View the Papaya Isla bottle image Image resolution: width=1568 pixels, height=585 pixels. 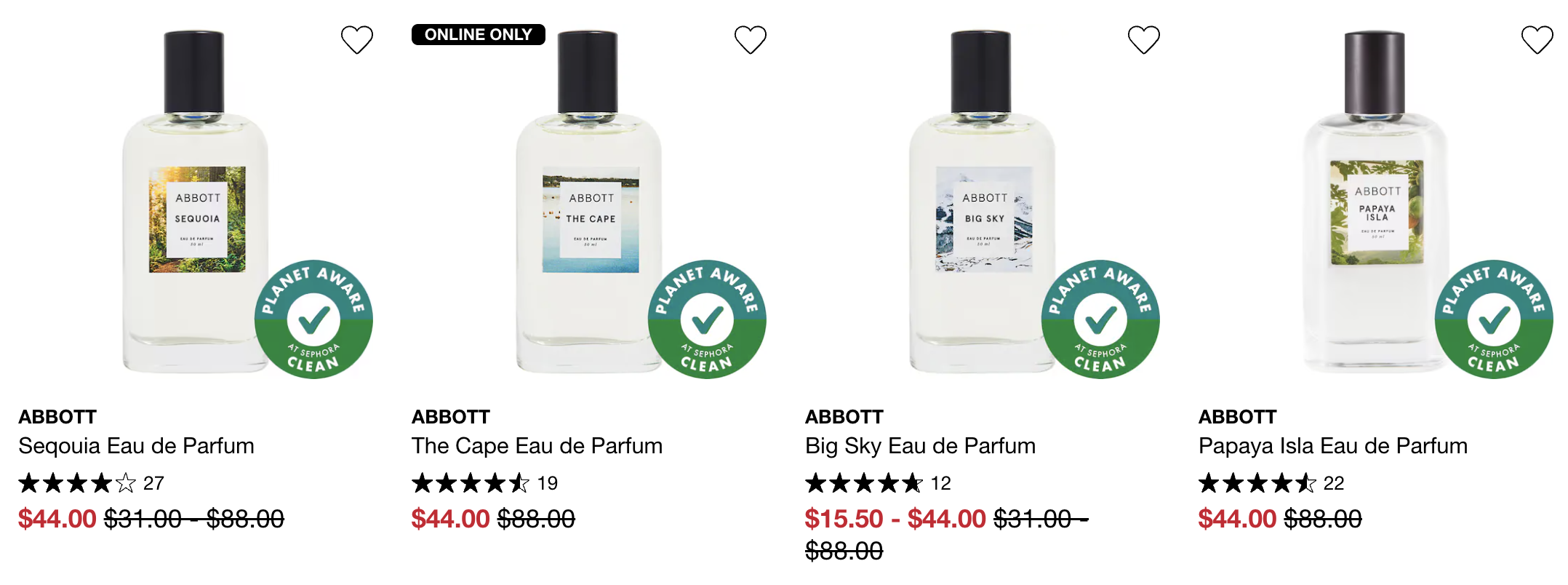pyautogui.click(x=1376, y=202)
